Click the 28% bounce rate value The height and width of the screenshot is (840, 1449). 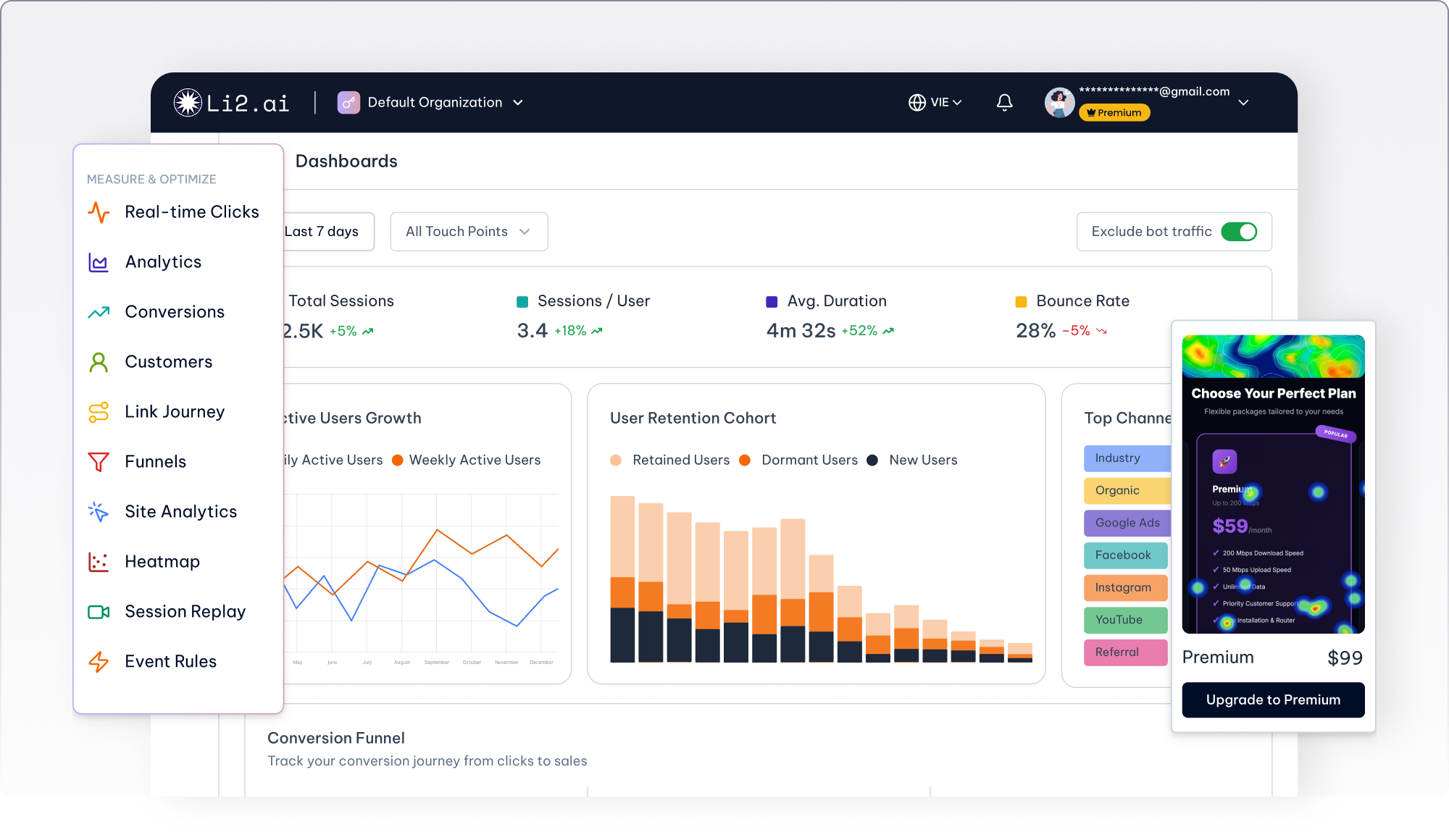(x=1035, y=331)
